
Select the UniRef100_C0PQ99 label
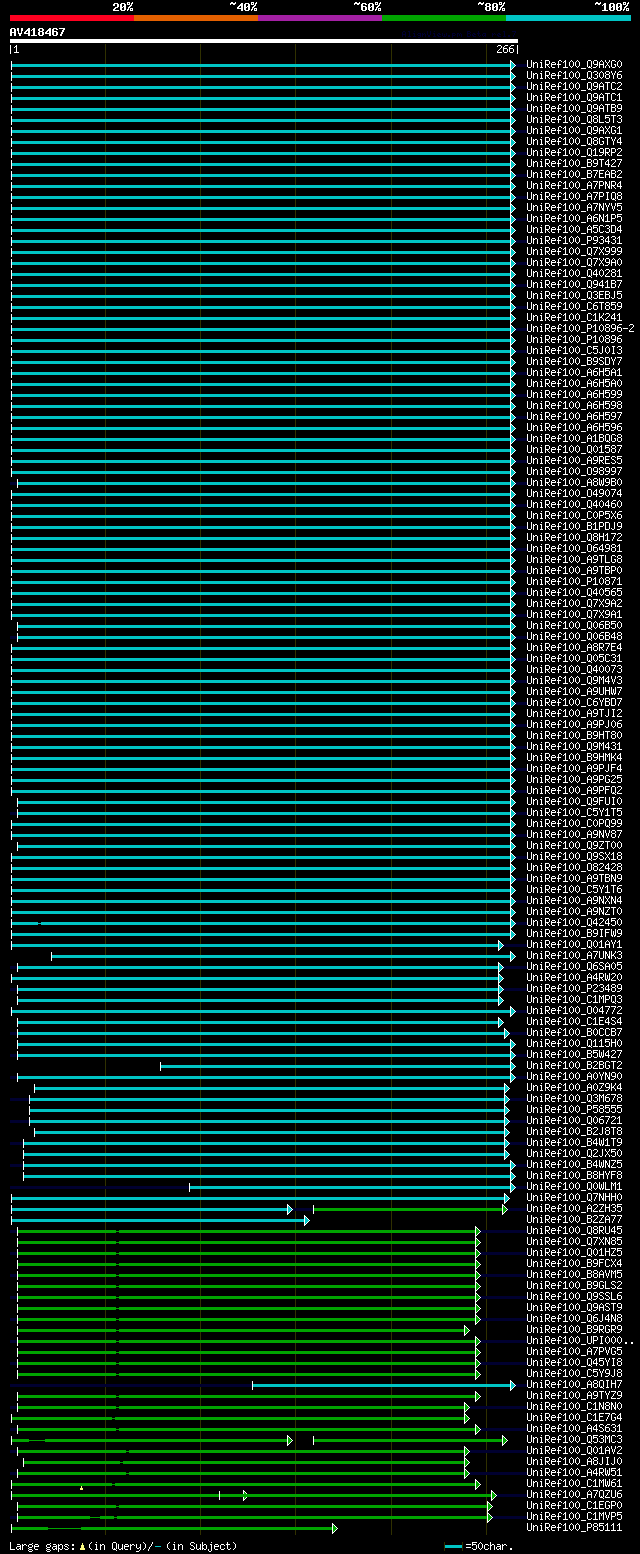coord(574,823)
